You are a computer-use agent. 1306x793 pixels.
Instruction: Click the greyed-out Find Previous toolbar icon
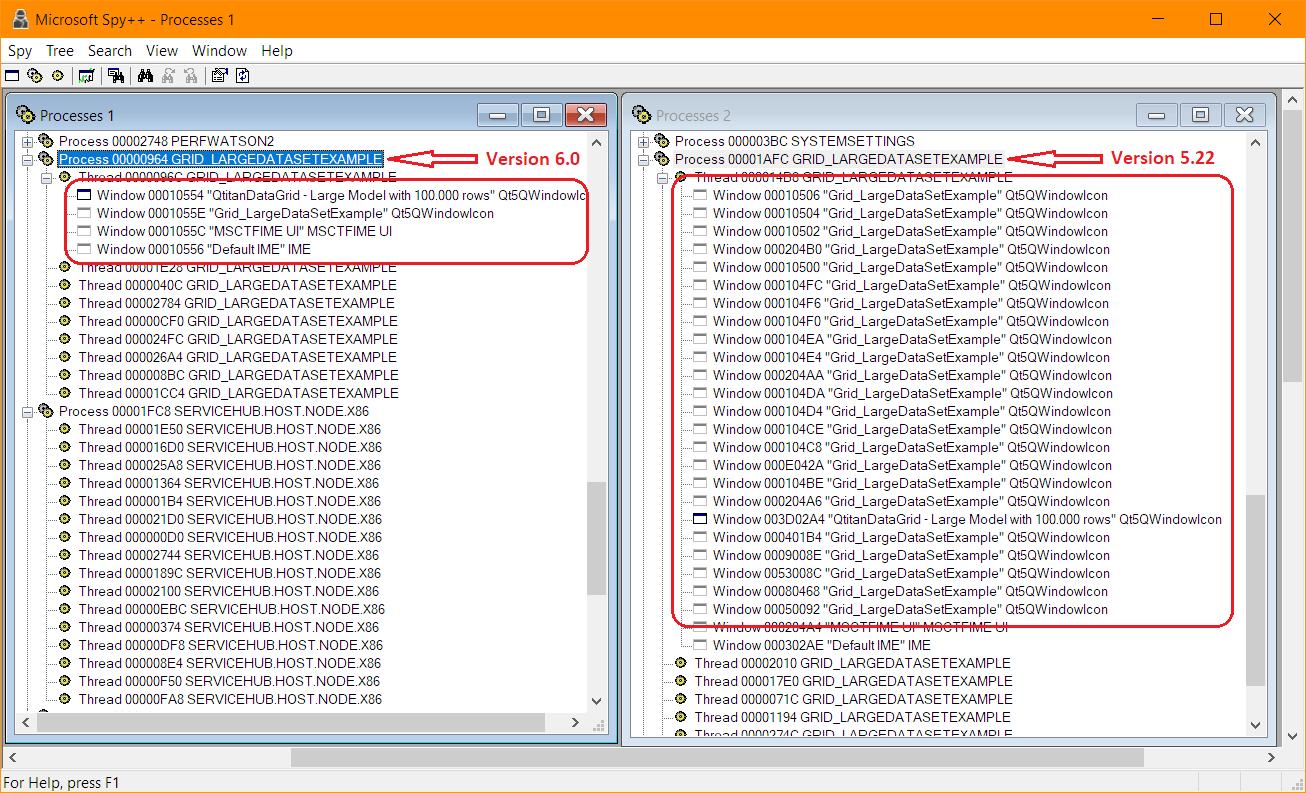(190, 75)
